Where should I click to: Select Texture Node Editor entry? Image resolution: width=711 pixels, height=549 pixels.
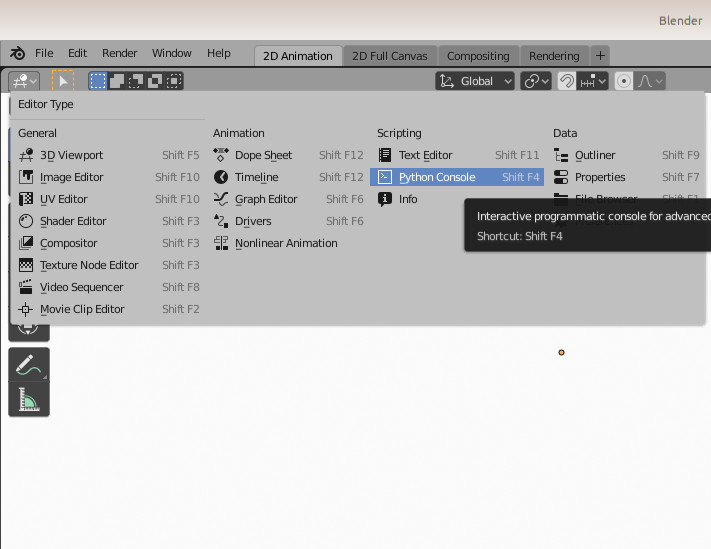coord(108,265)
